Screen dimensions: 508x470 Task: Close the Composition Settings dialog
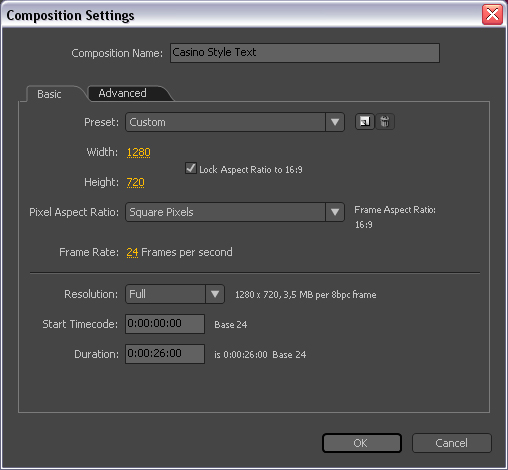pyautogui.click(x=492, y=15)
